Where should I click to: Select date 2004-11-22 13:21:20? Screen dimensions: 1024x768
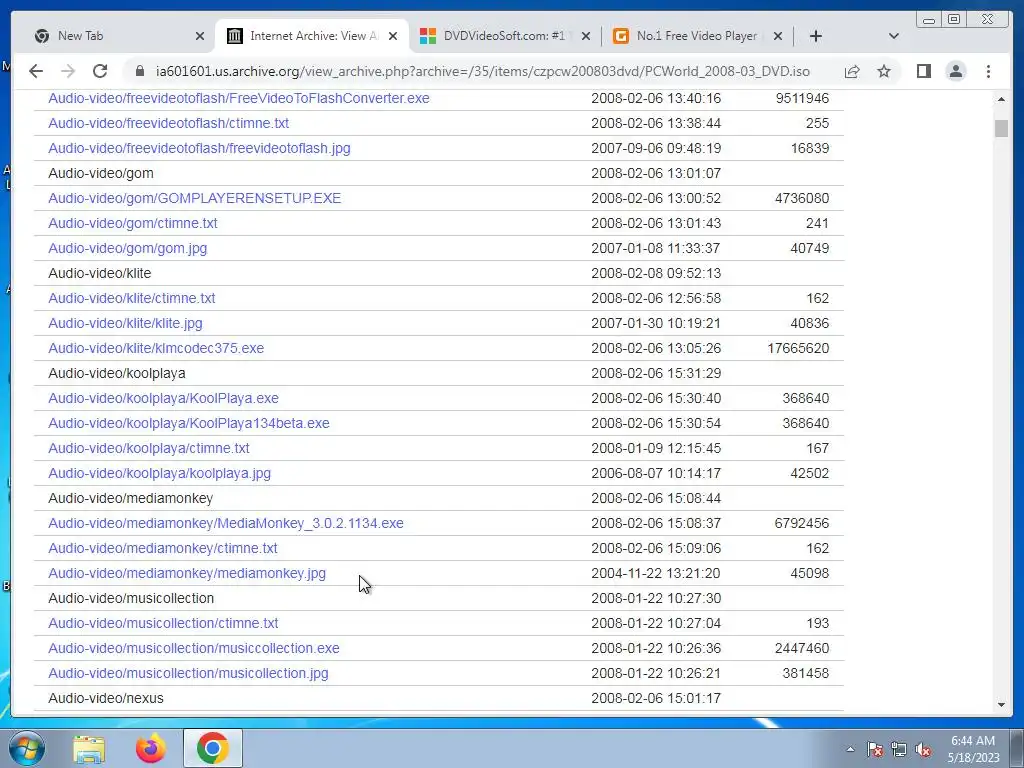point(656,573)
